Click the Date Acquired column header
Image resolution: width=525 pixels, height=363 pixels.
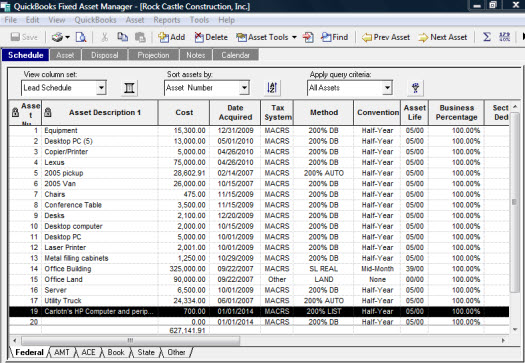235,113
